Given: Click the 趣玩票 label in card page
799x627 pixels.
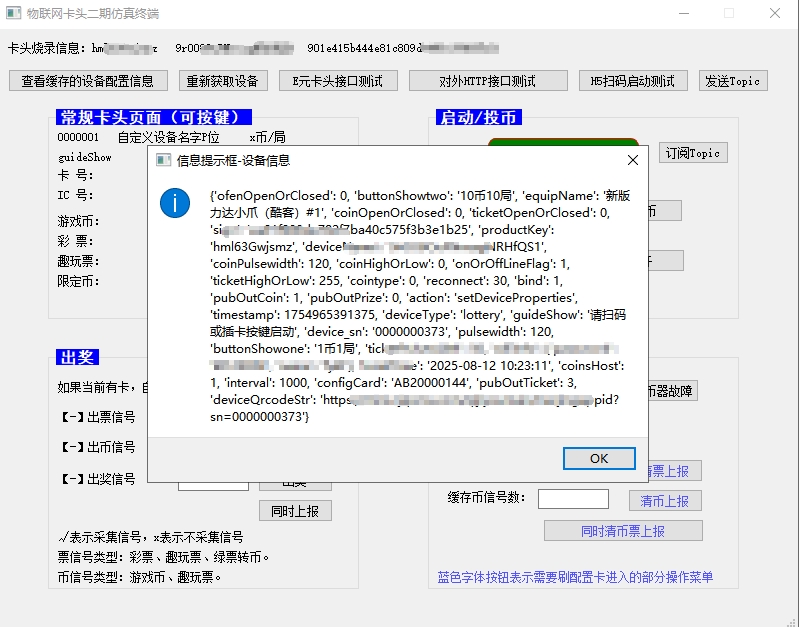Looking at the screenshot, I should click(x=78, y=262).
